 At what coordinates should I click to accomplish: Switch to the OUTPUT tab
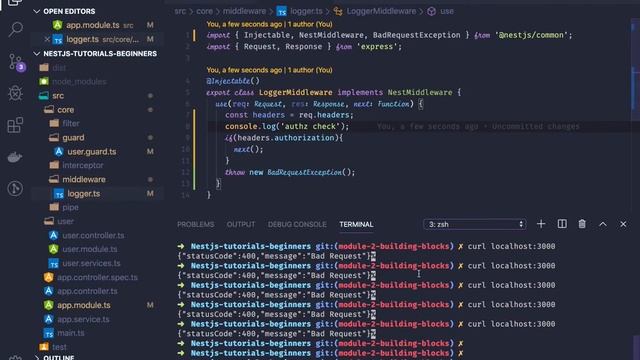coord(241,224)
